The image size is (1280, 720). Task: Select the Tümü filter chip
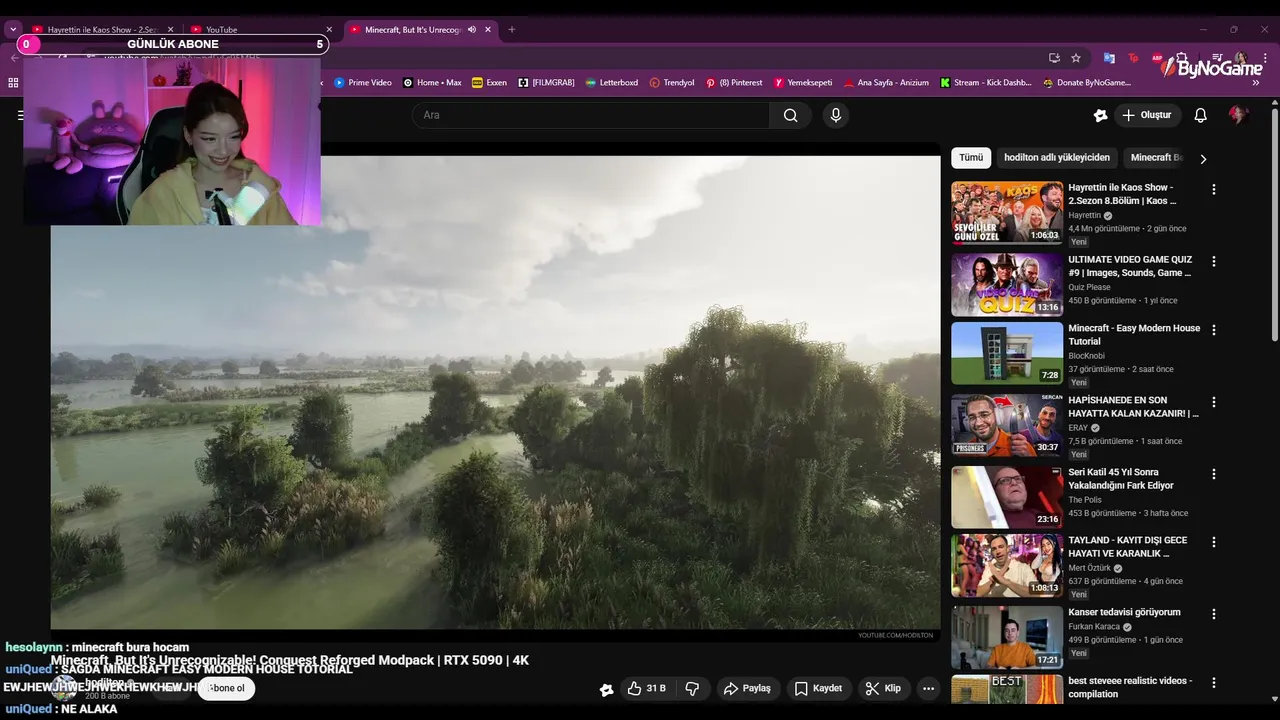point(971,158)
